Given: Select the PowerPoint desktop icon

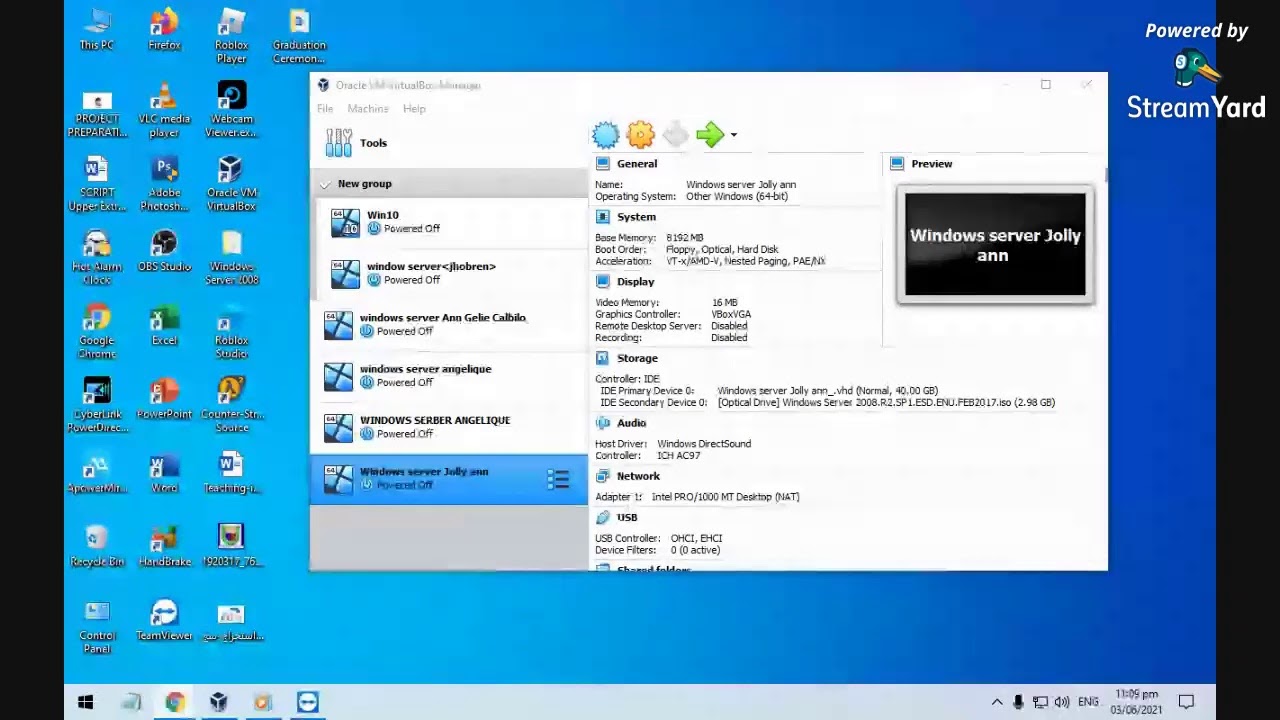Looking at the screenshot, I should click(x=164, y=399).
